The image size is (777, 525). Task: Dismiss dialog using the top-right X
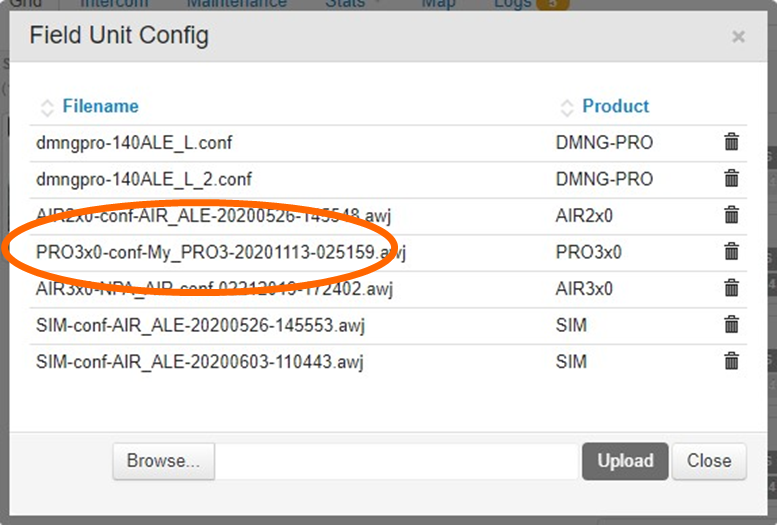coord(738,37)
